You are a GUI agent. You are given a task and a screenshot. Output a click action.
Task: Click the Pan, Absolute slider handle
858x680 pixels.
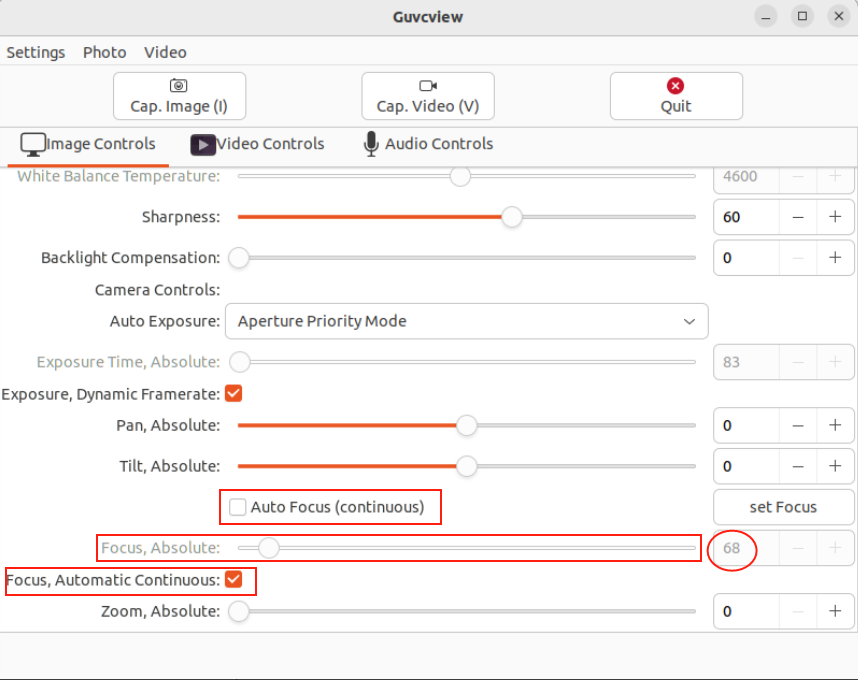coord(467,425)
